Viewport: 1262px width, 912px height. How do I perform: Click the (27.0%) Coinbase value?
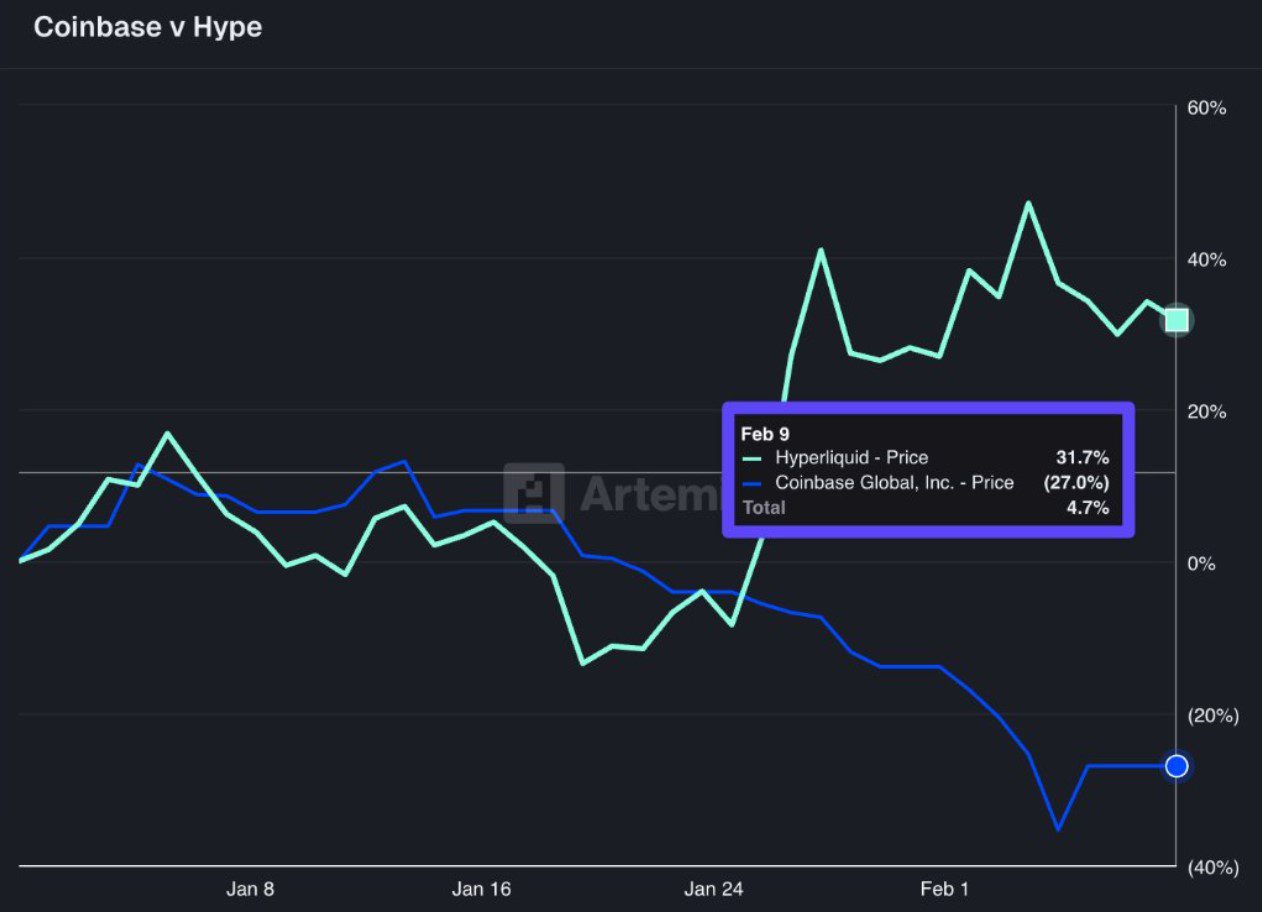click(x=1075, y=483)
